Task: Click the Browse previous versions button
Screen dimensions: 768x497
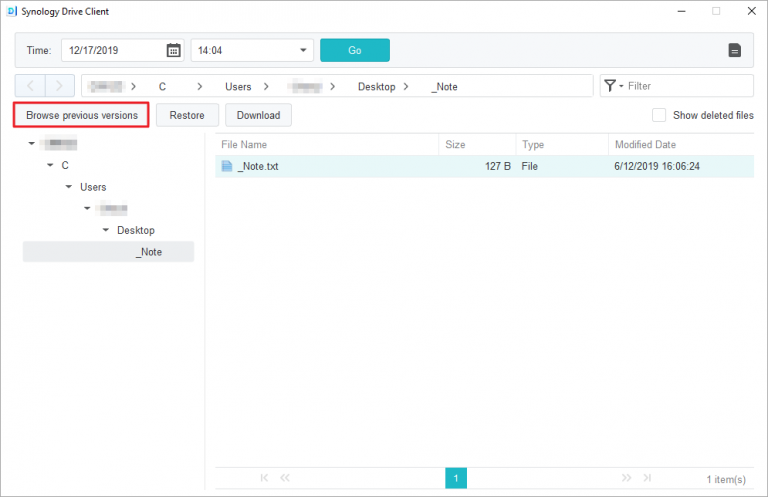Action: pos(82,115)
